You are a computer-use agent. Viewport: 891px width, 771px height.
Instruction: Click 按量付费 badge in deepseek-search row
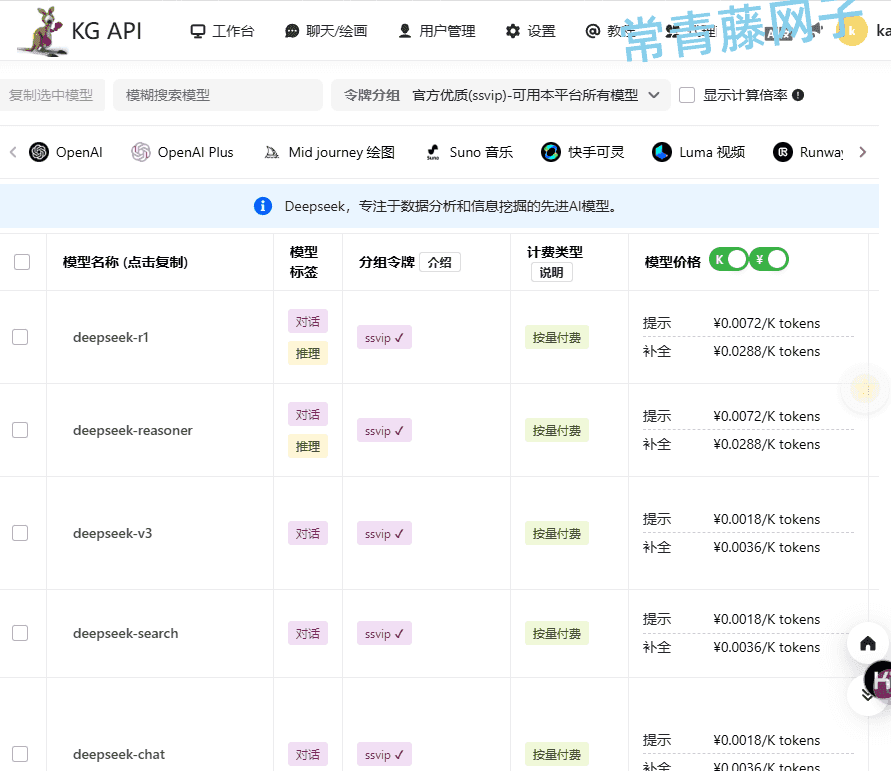pos(557,634)
